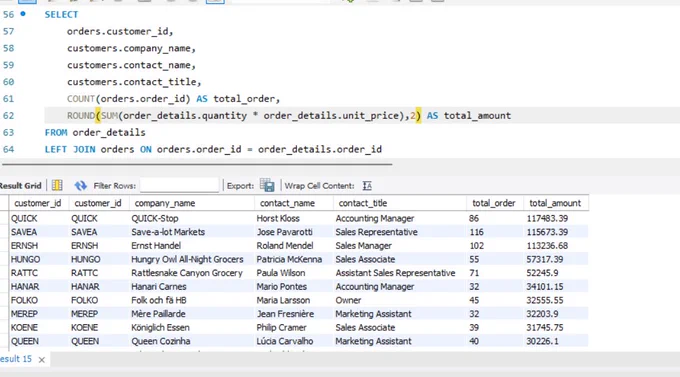Select total_amount cell '30226.1'
Screen dimensions: 680x377
tap(542, 341)
